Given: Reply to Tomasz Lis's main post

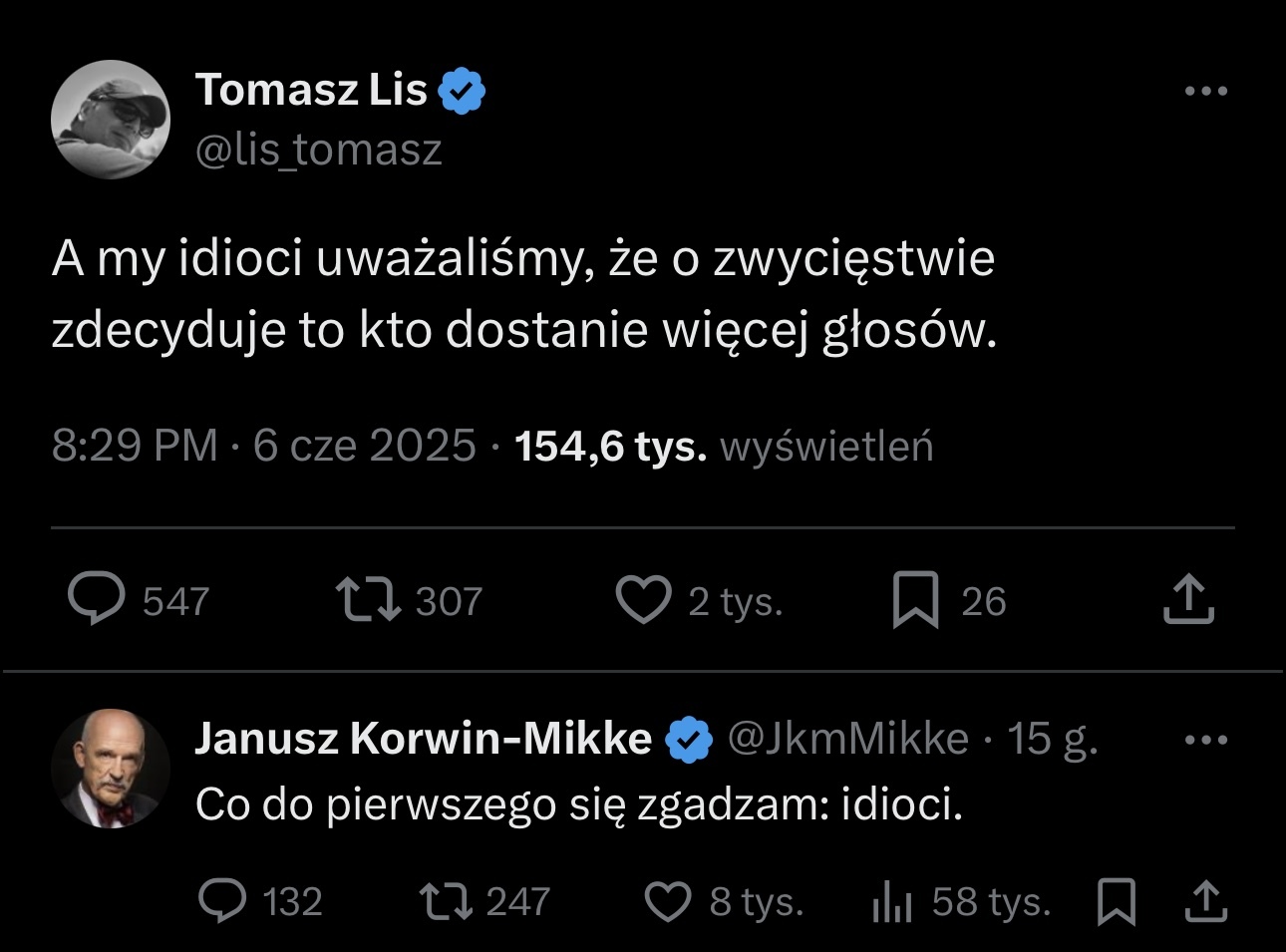Looking at the screenshot, I should point(97,599).
